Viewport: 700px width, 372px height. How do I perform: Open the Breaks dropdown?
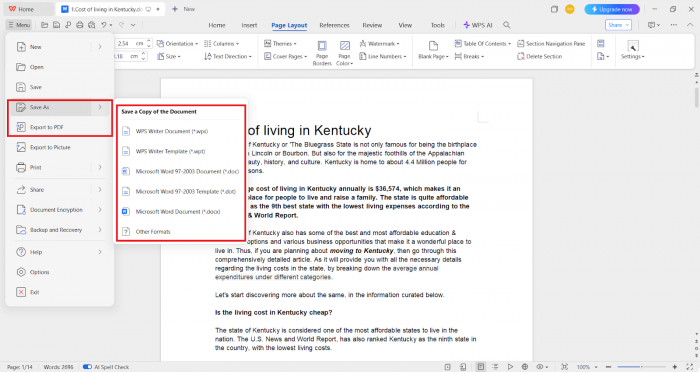click(469, 56)
